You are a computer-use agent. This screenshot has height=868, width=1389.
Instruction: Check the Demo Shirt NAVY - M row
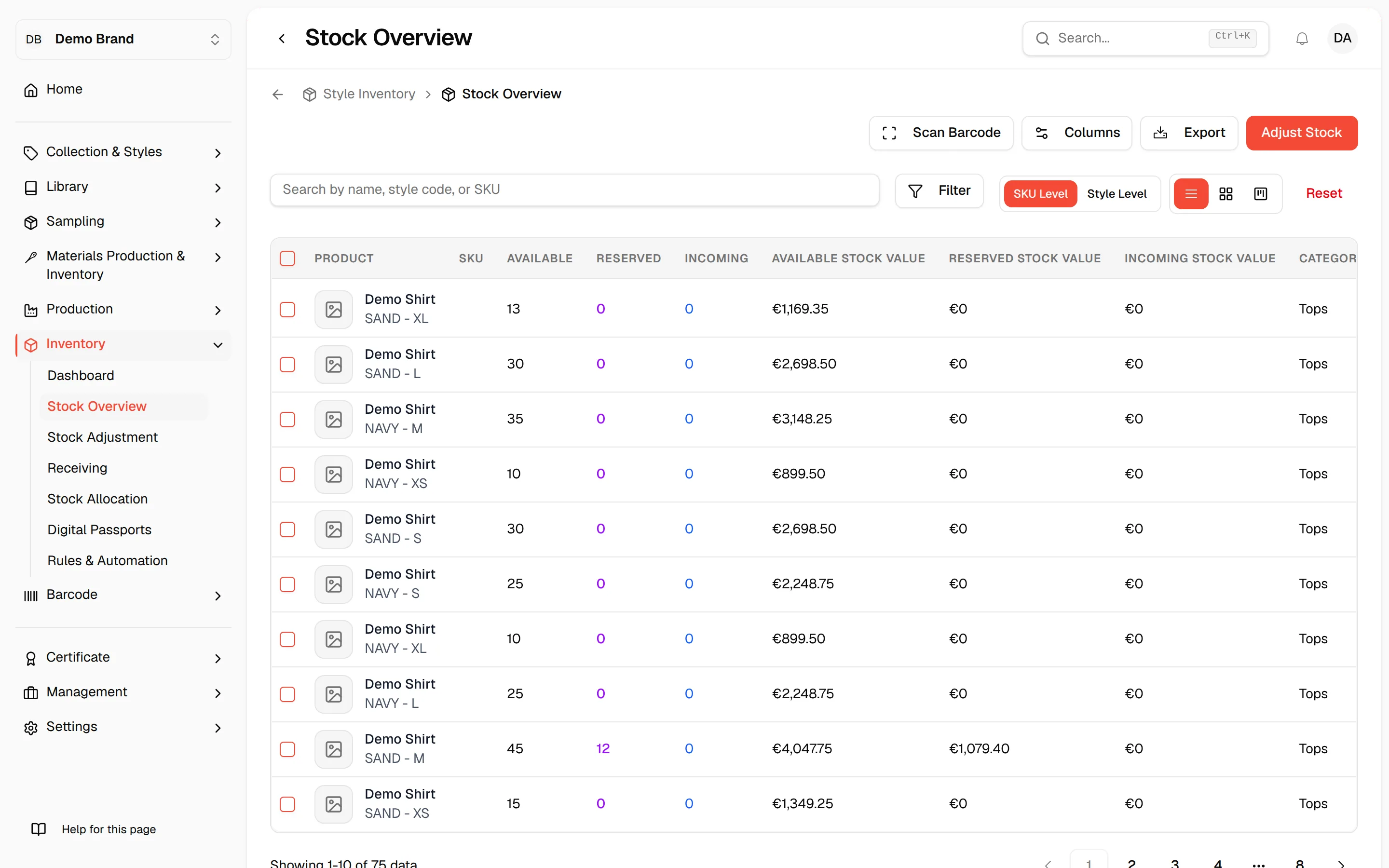[x=287, y=420]
